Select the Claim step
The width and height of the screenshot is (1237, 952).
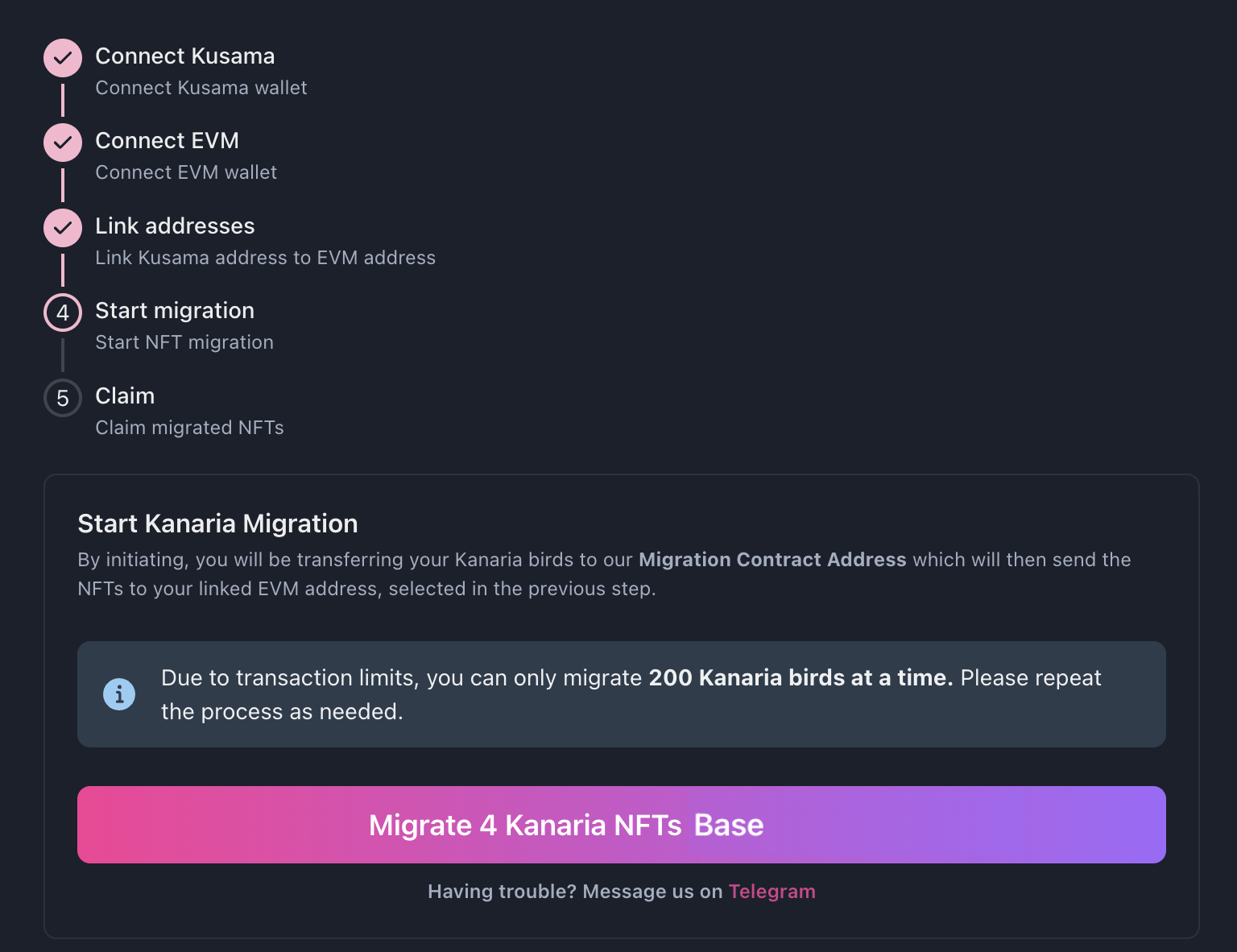(x=125, y=396)
